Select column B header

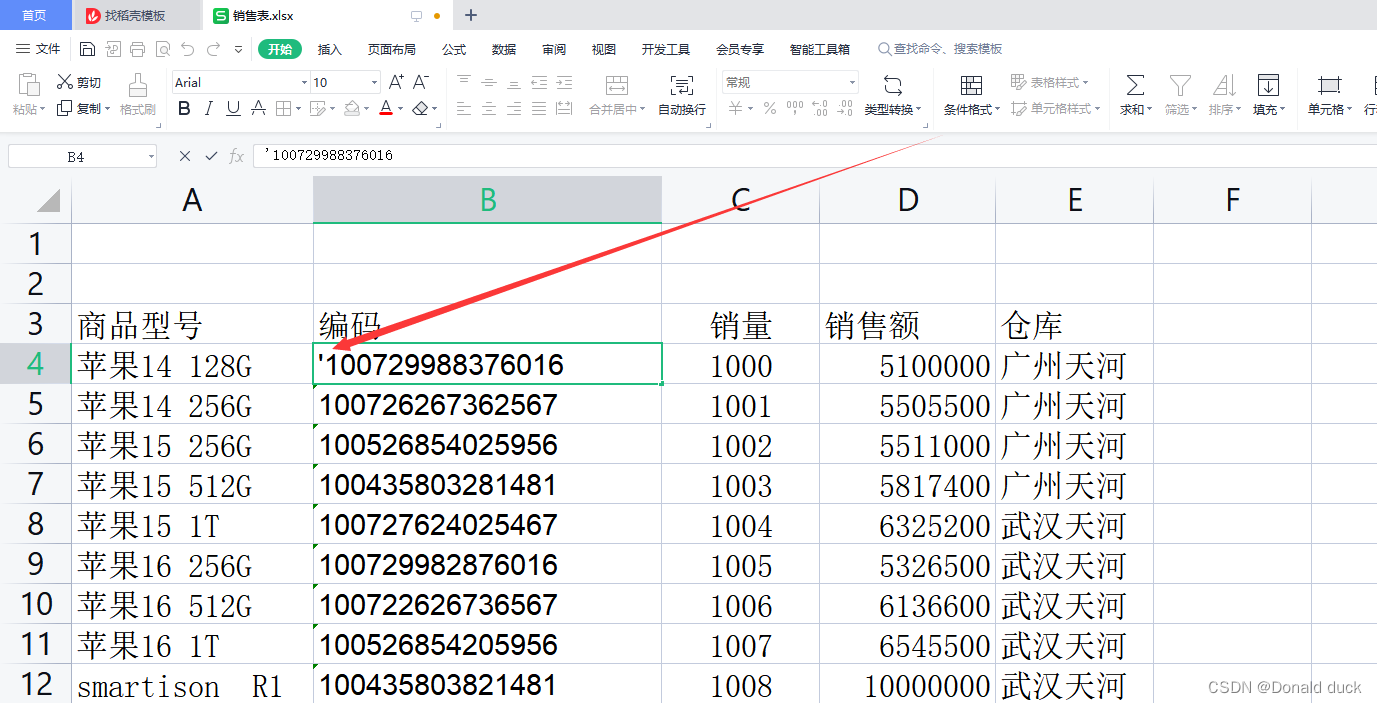(x=488, y=200)
